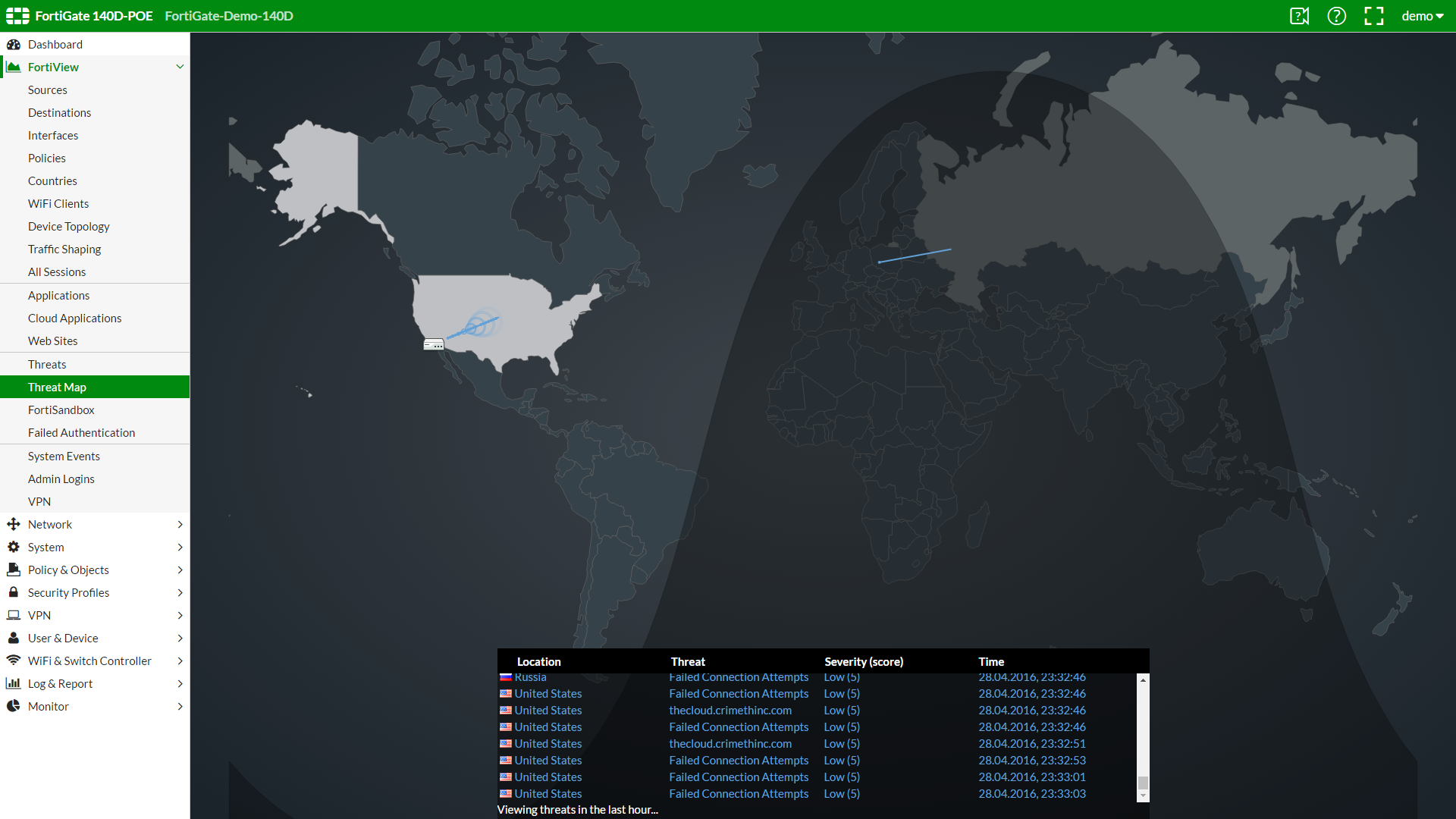Image resolution: width=1456 pixels, height=819 pixels.
Task: Click the Log & Report chart icon
Action: click(13, 683)
